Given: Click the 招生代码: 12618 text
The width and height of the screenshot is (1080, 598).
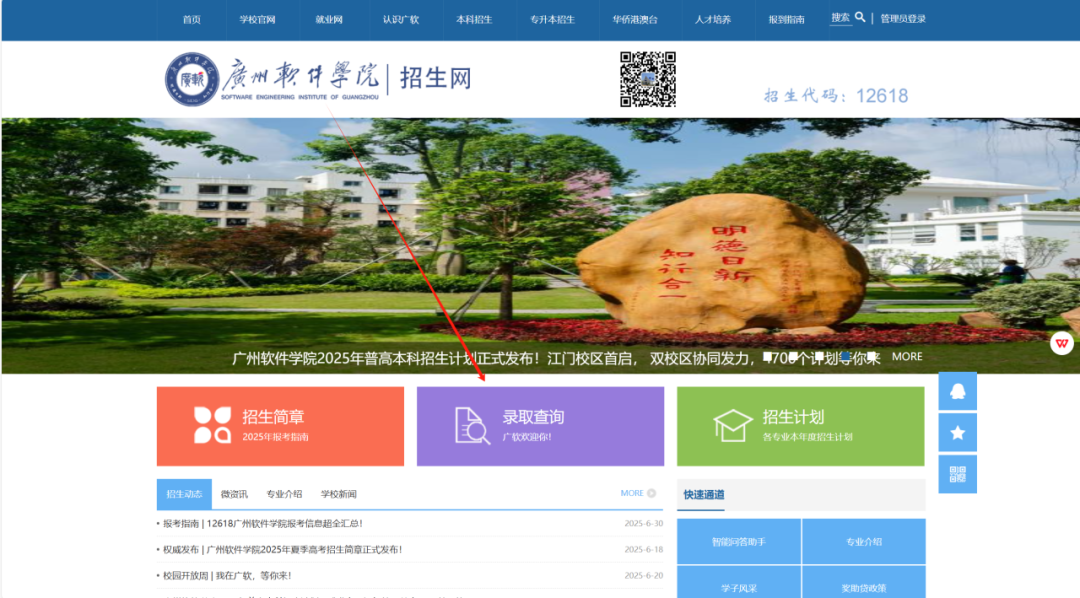Looking at the screenshot, I should (835, 96).
